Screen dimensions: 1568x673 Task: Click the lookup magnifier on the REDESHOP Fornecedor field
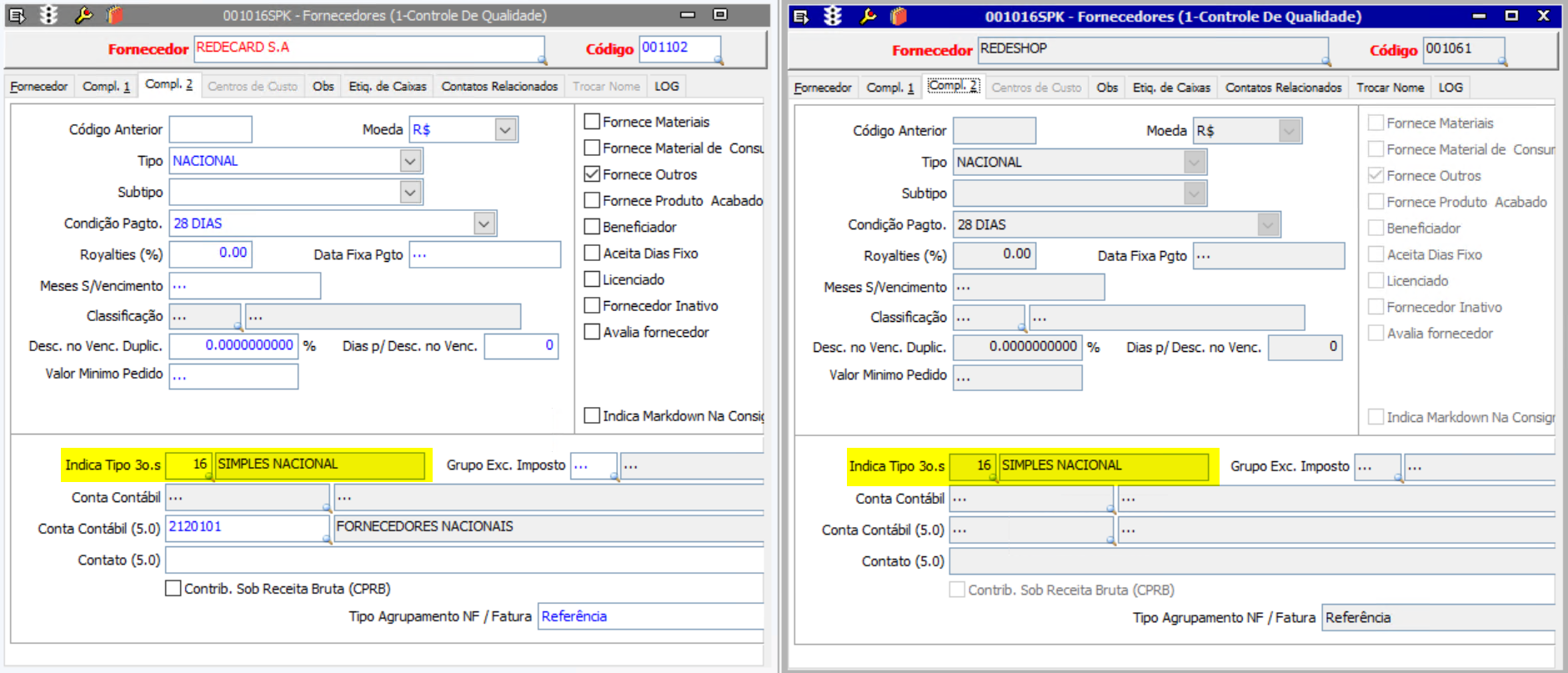pyautogui.click(x=1326, y=61)
